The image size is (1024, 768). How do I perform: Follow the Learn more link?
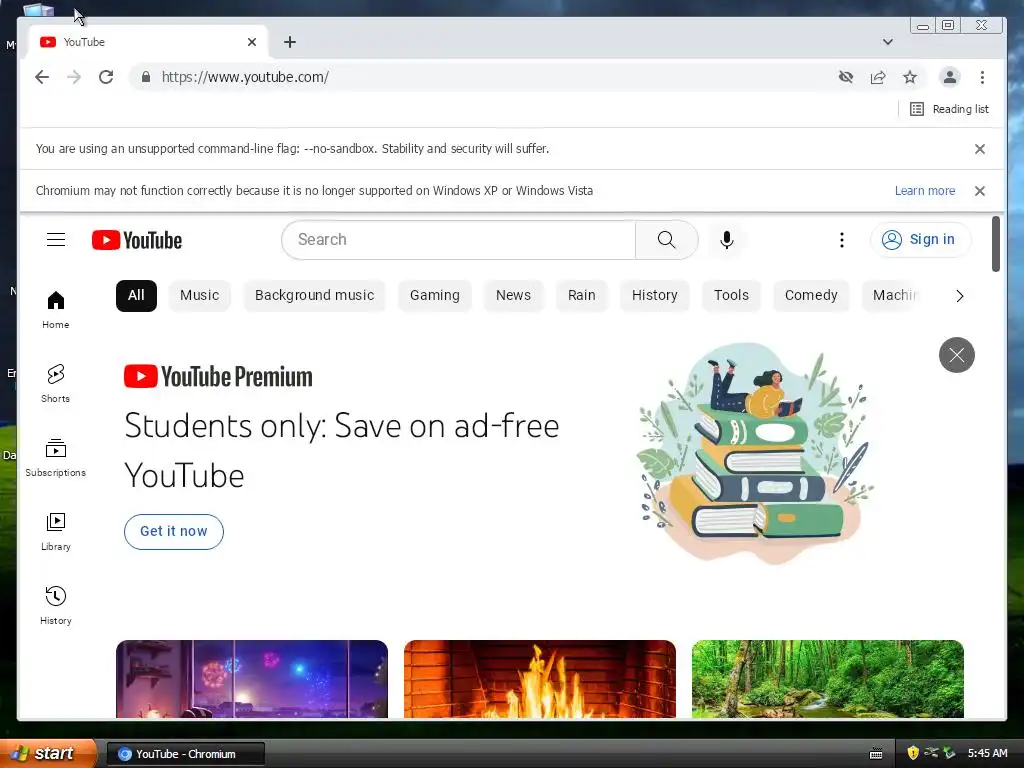point(925,191)
